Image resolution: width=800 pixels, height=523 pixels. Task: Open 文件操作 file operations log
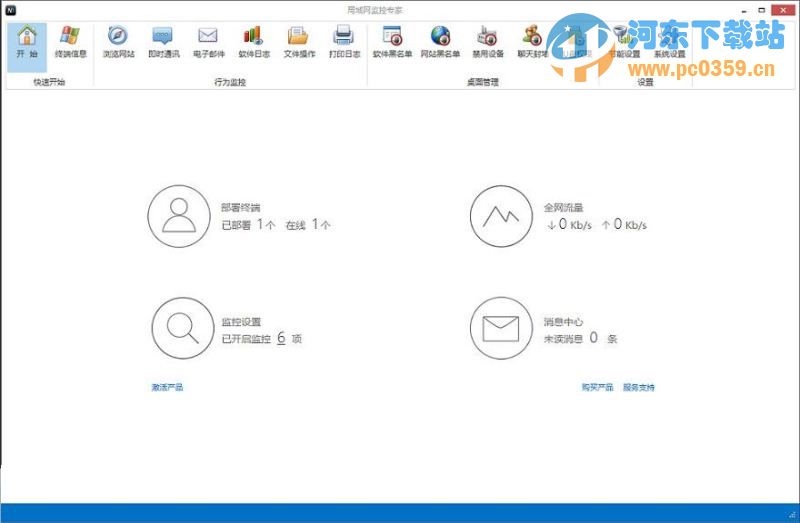point(299,42)
